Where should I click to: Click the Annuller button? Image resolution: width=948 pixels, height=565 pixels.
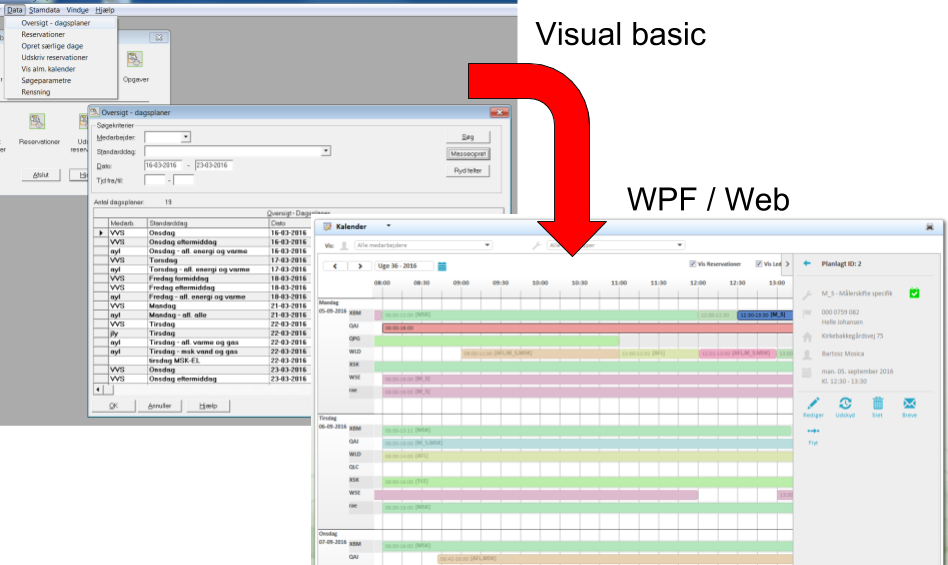pyautogui.click(x=160, y=406)
